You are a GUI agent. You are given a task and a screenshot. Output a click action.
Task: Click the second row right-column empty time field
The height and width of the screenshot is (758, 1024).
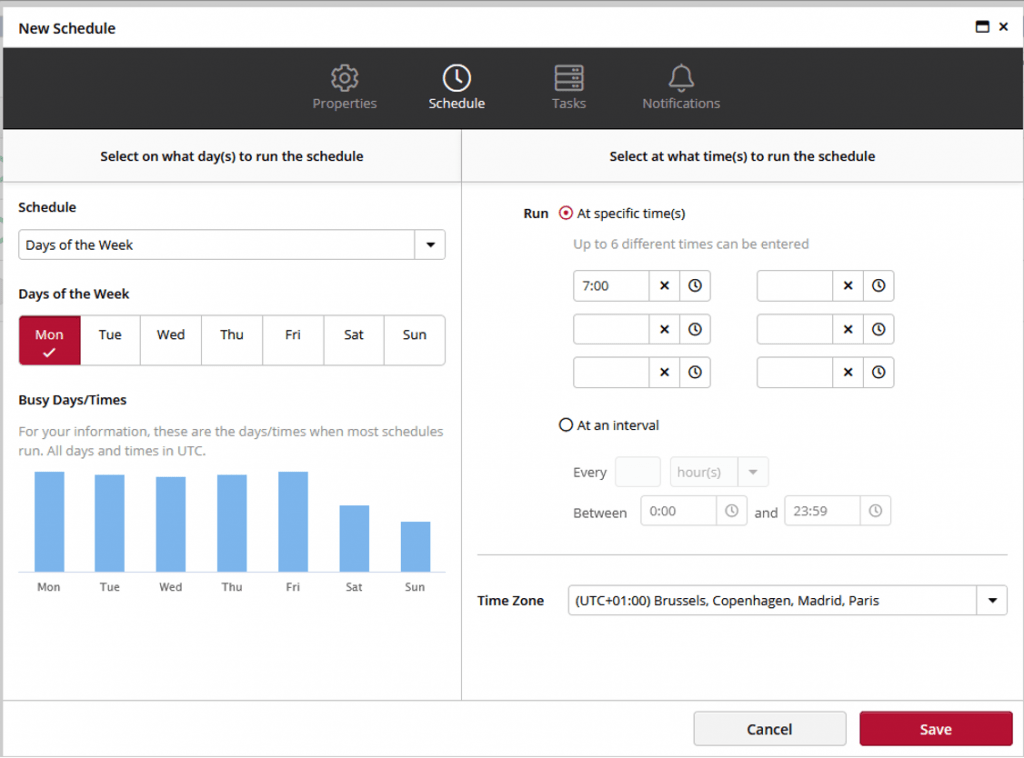coord(795,329)
